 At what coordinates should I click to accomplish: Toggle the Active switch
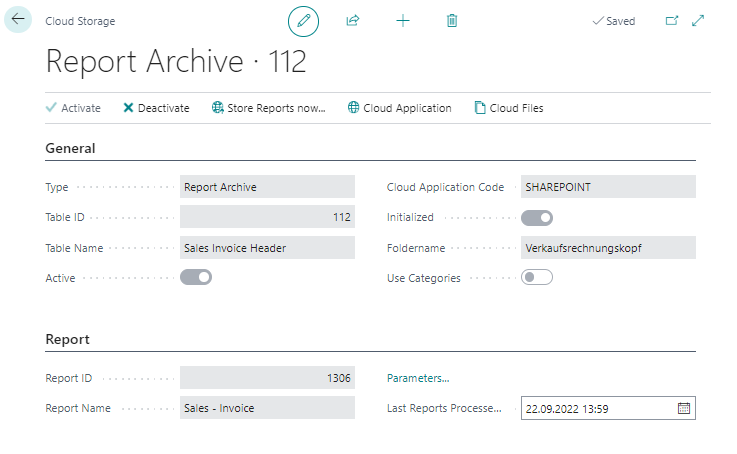pos(196,277)
